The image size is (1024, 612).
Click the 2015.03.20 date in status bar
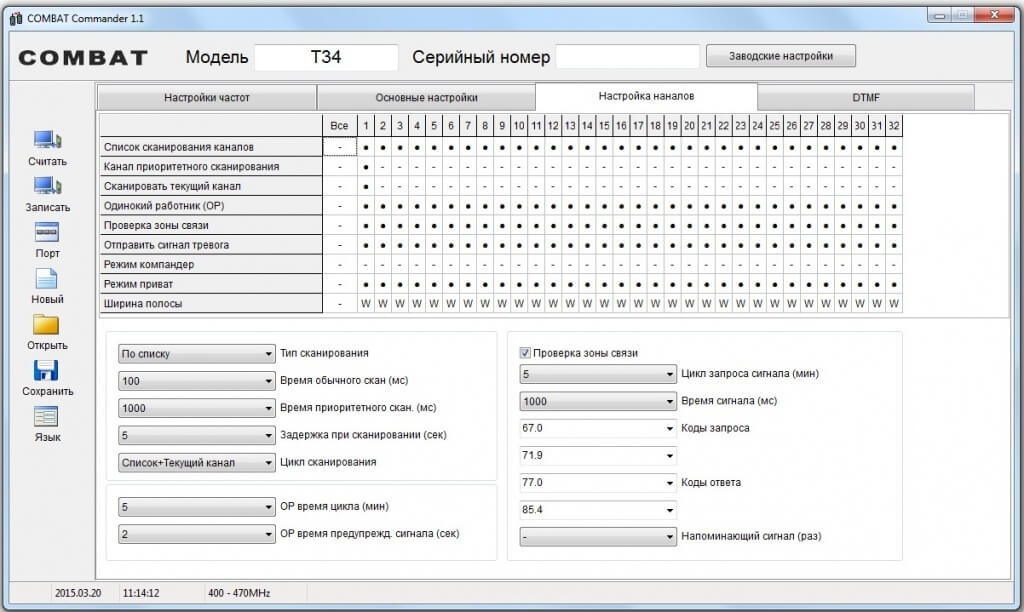coord(78,593)
